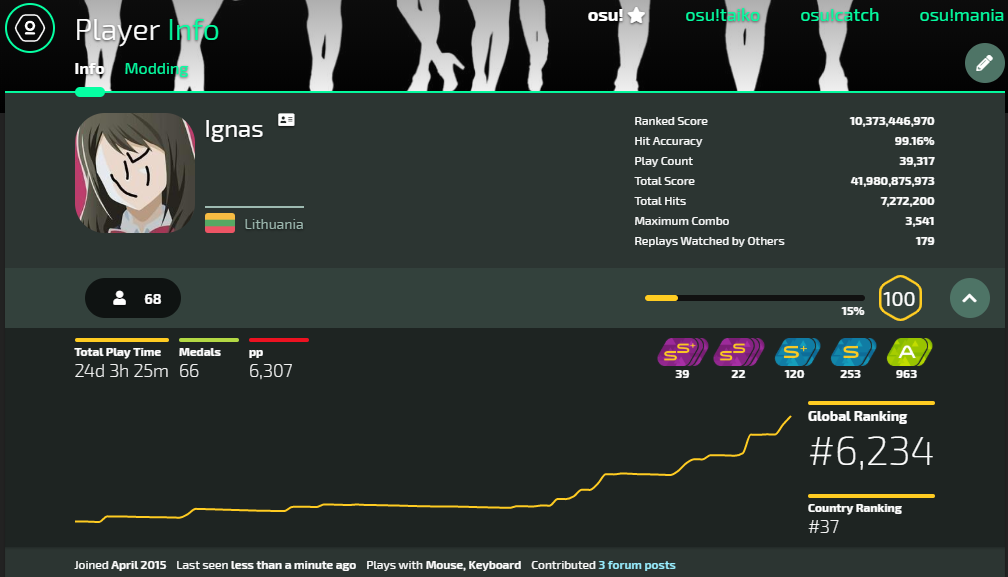Click the osu! circular logo icon

(29, 29)
